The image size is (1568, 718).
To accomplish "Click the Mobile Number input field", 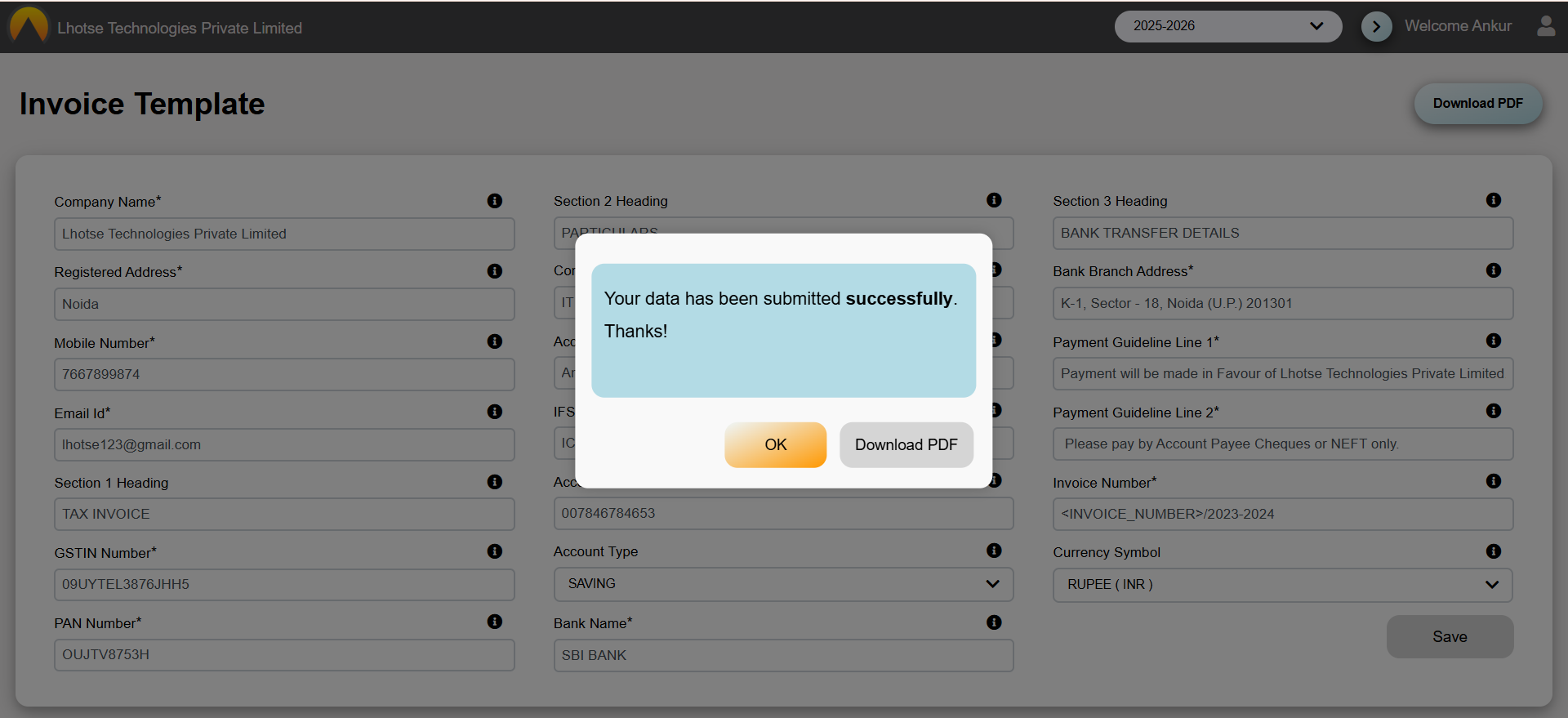I will pos(284,374).
